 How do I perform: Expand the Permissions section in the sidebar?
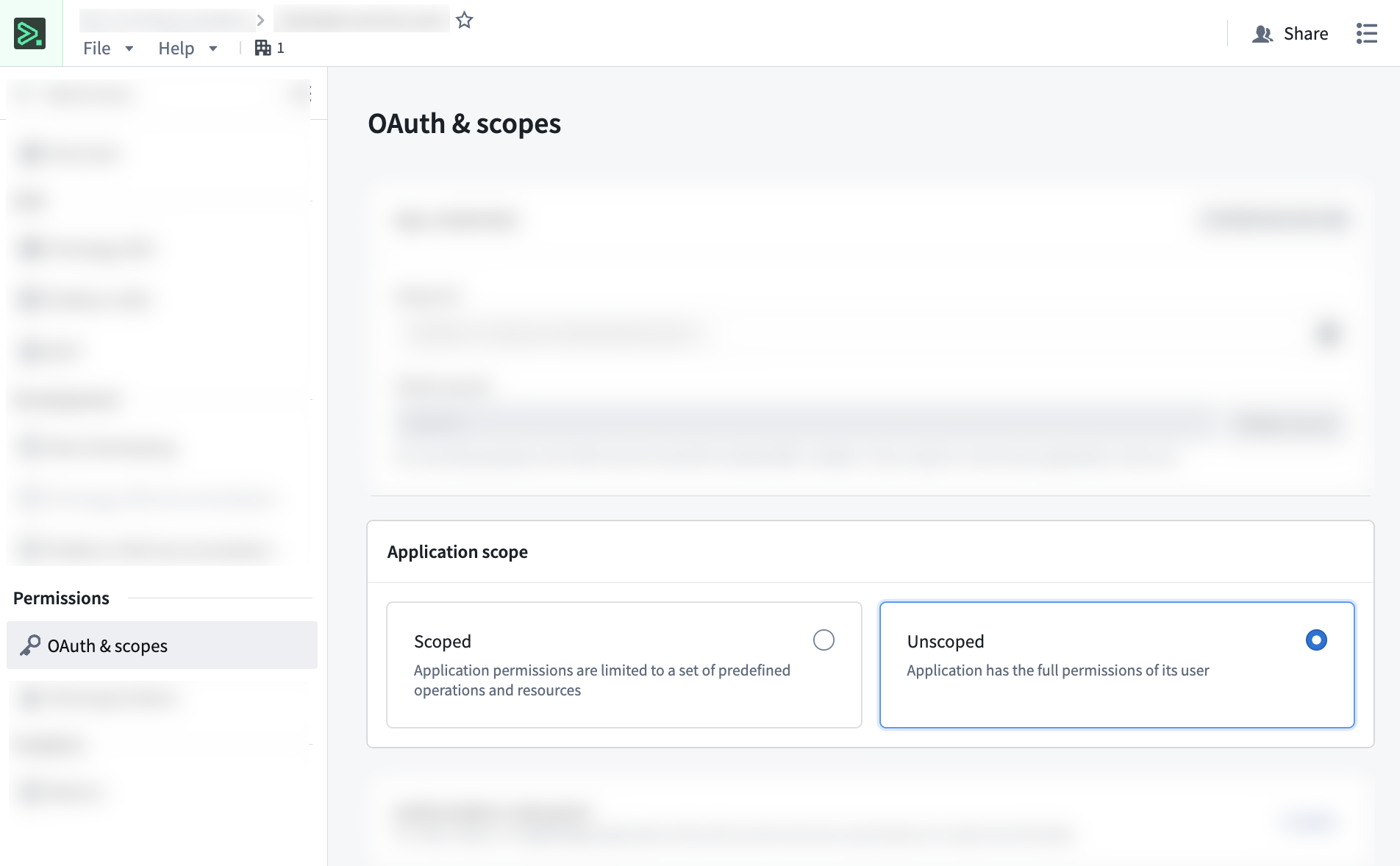click(62, 598)
